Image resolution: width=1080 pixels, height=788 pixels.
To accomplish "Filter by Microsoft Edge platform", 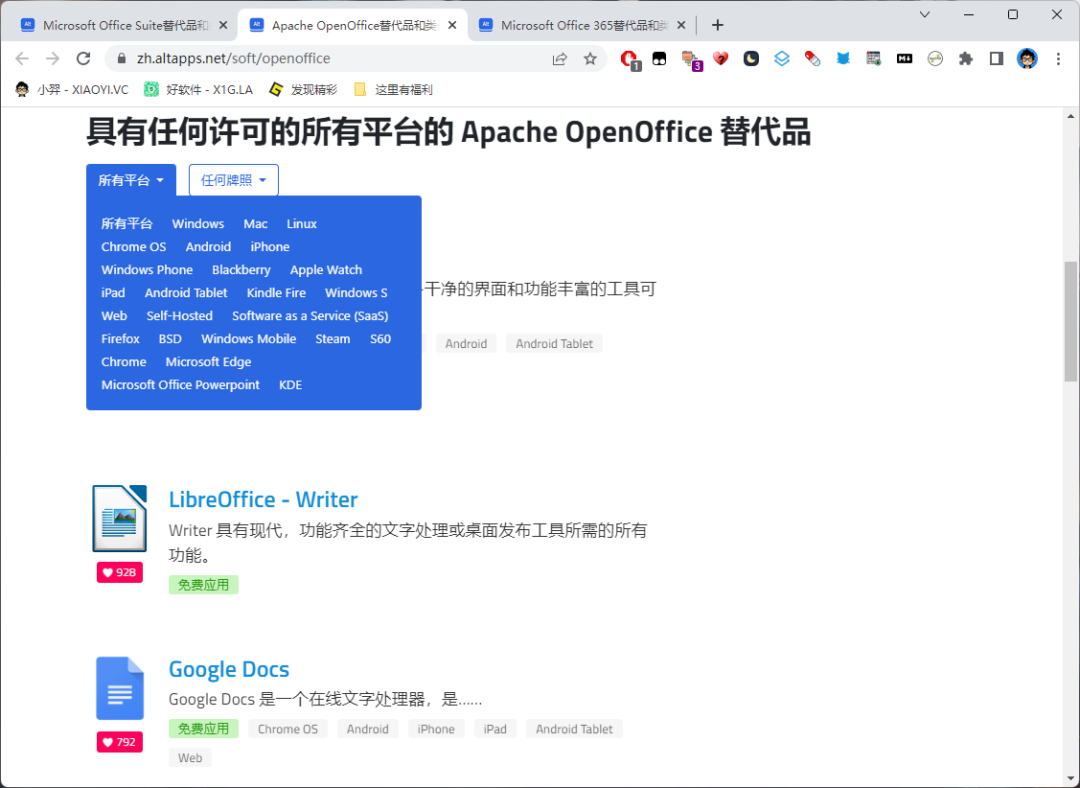I will pyautogui.click(x=208, y=362).
